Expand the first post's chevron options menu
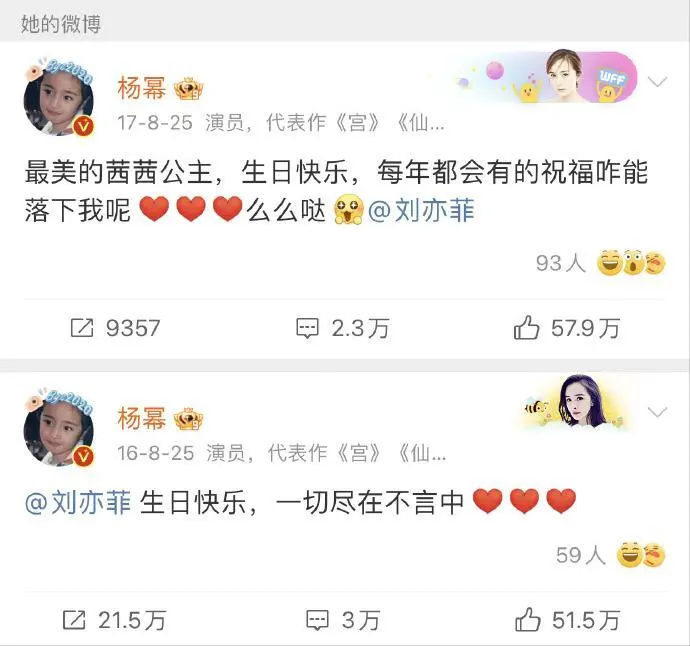The image size is (690, 646). (657, 82)
